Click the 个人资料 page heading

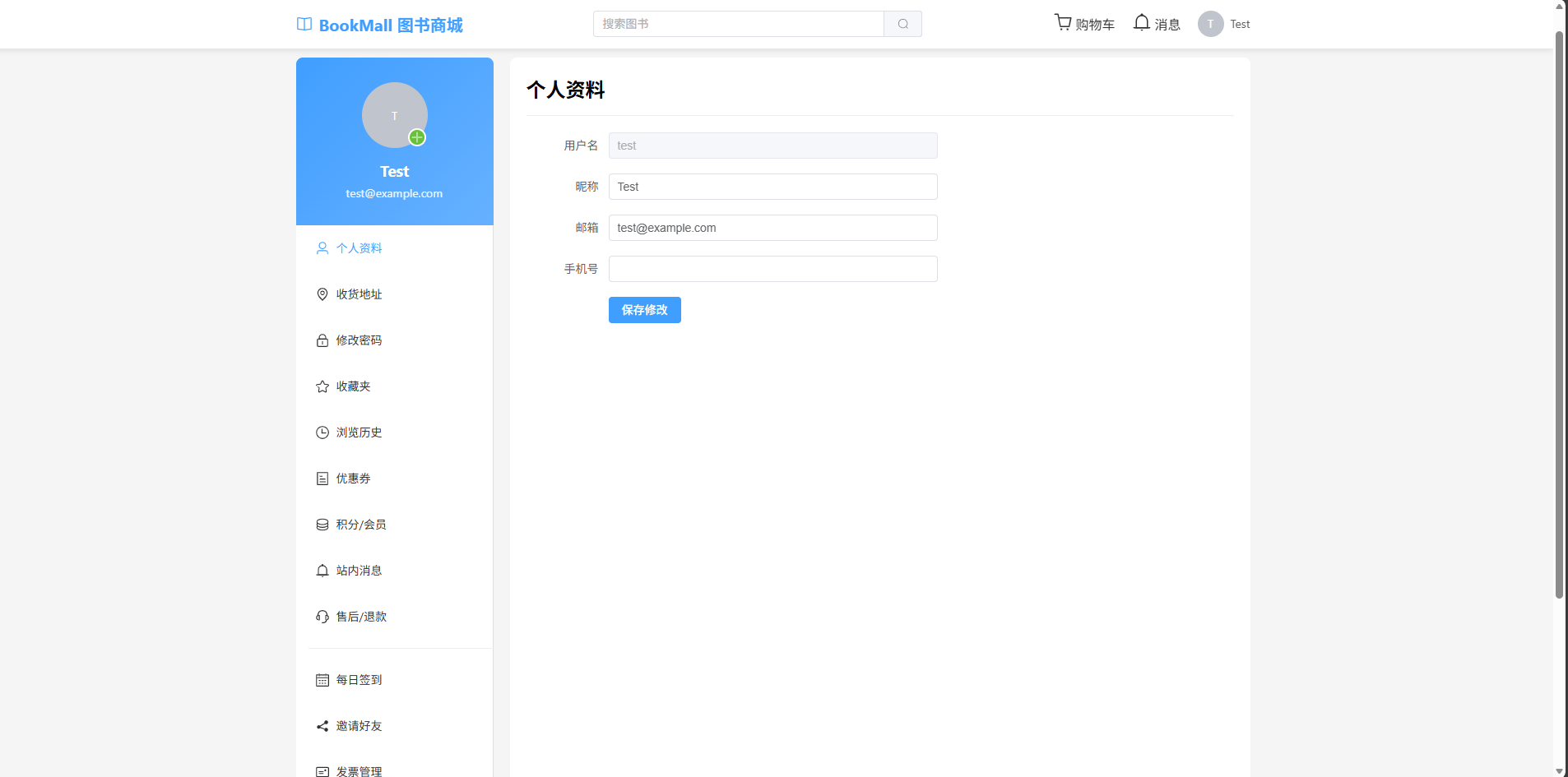coord(566,90)
